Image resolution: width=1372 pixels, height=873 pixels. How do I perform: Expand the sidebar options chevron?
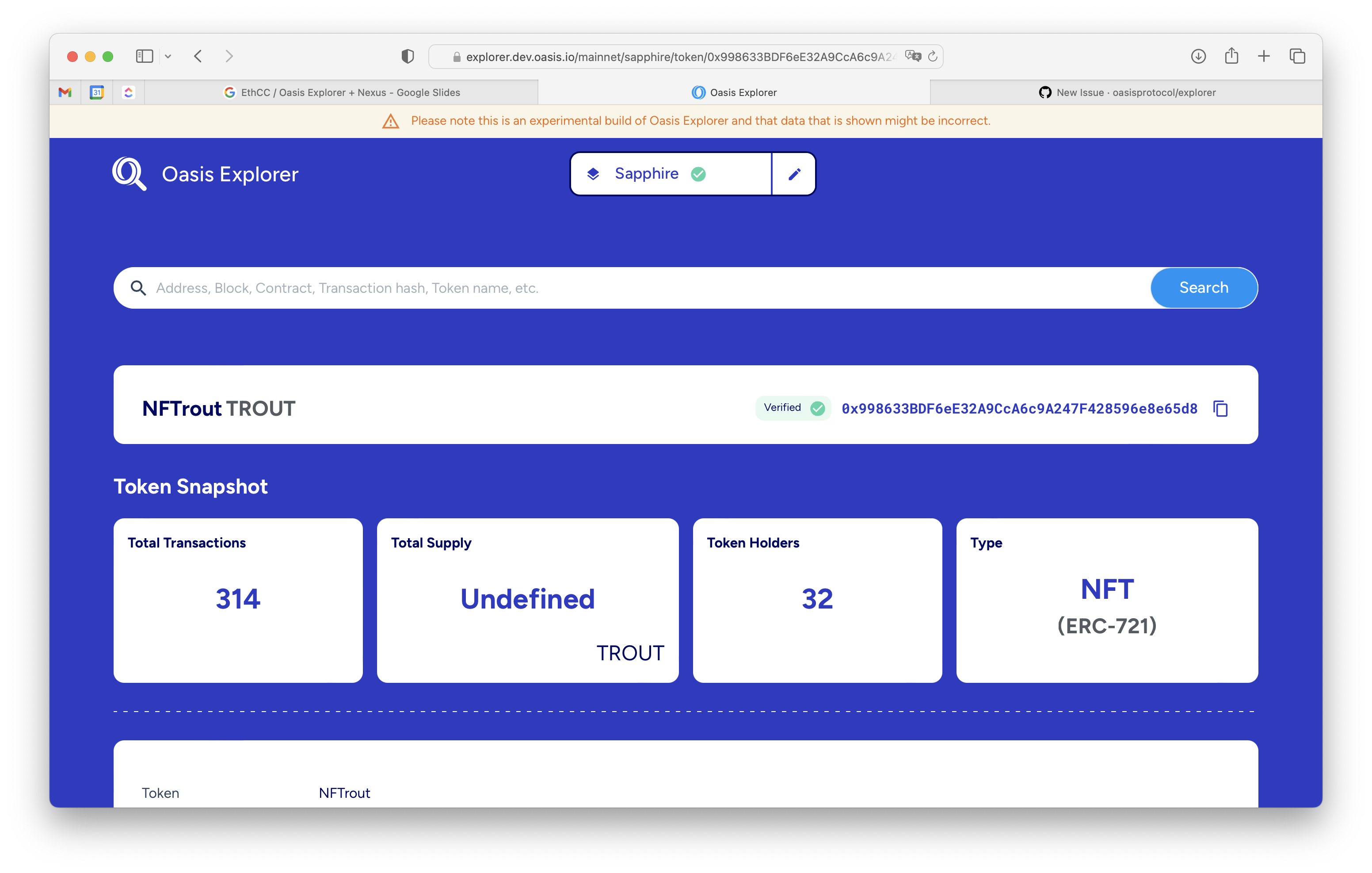[x=168, y=56]
